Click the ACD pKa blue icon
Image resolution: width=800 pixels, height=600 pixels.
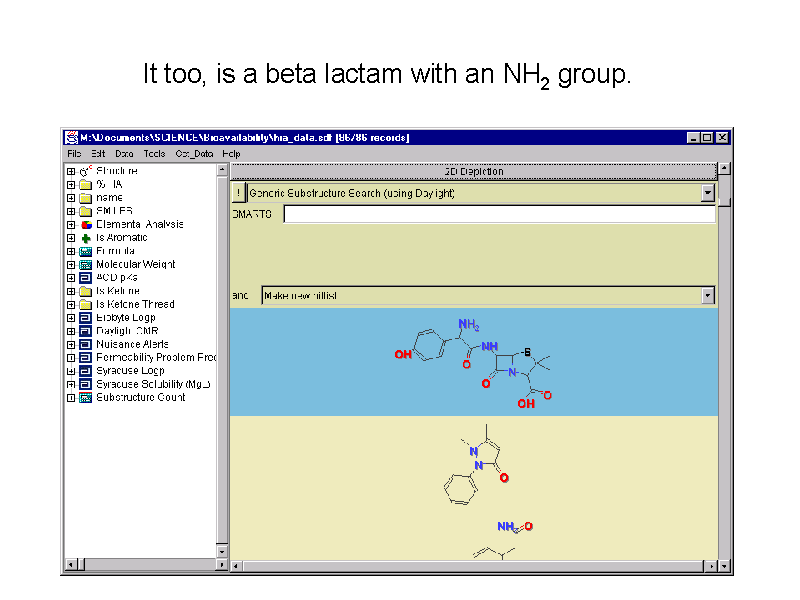click(x=86, y=278)
